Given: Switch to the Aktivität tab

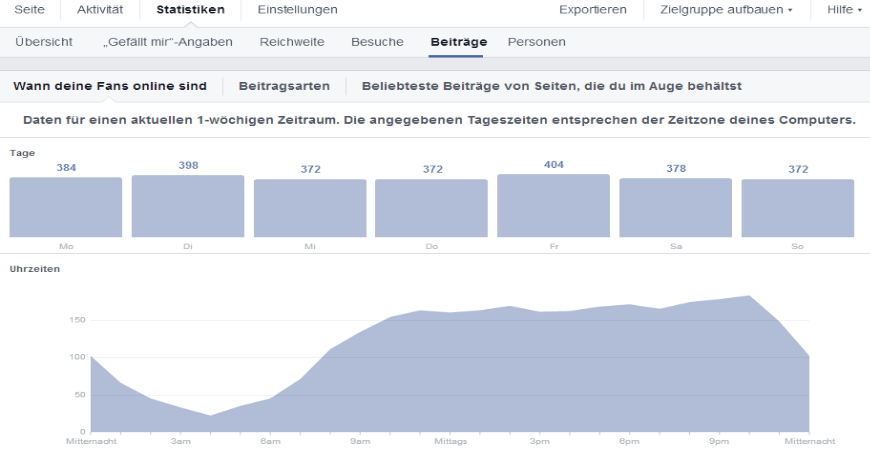Looking at the screenshot, I should pos(99,10).
